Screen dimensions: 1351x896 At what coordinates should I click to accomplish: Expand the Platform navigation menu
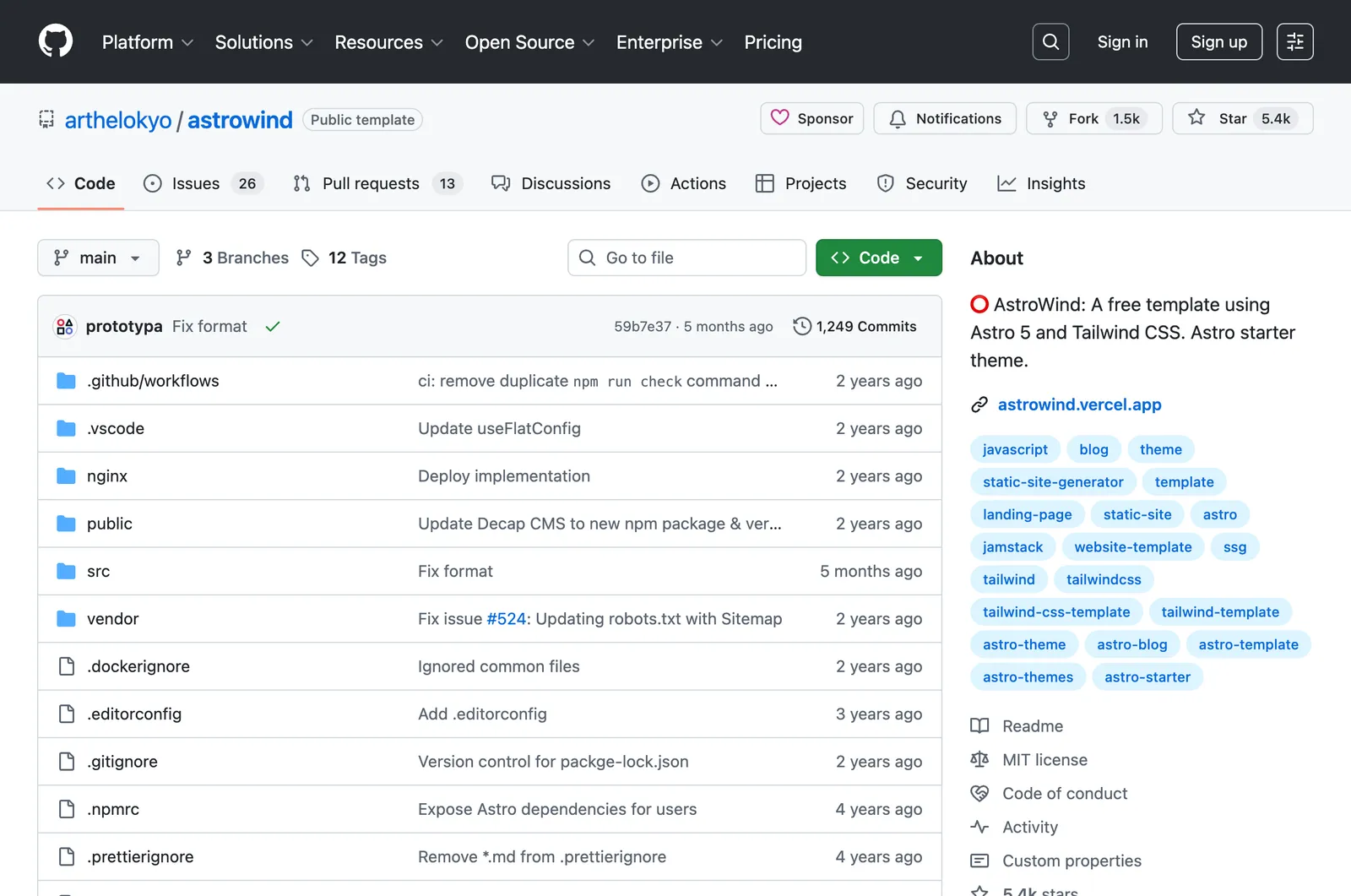click(148, 42)
